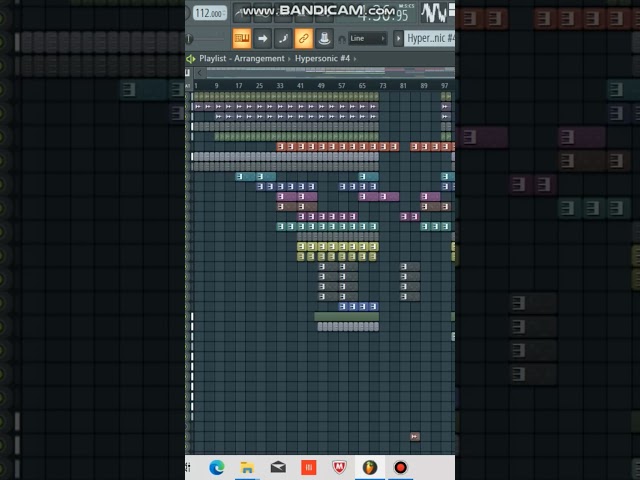The height and width of the screenshot is (480, 640).
Task: Select the Hyper..nic #4 pattern name field
Action: 430,39
